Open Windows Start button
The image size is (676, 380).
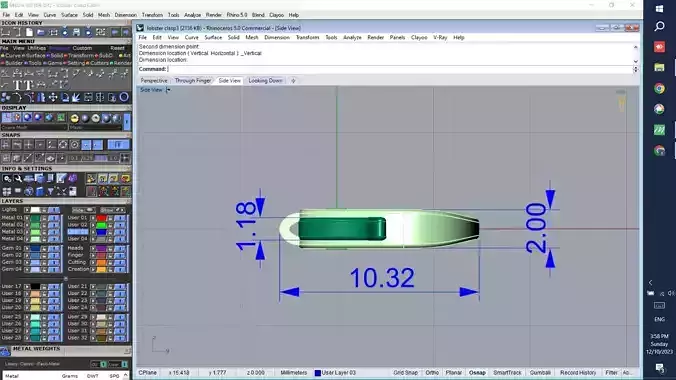point(659,9)
